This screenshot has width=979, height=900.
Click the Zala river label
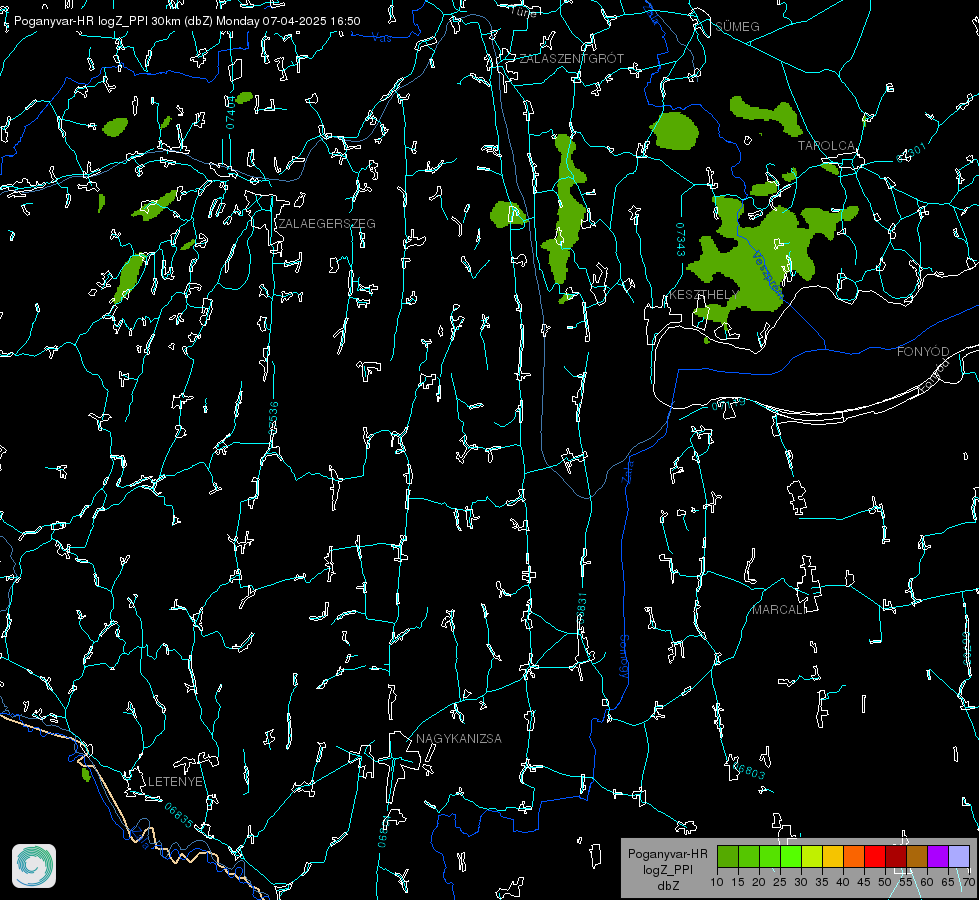click(x=628, y=470)
